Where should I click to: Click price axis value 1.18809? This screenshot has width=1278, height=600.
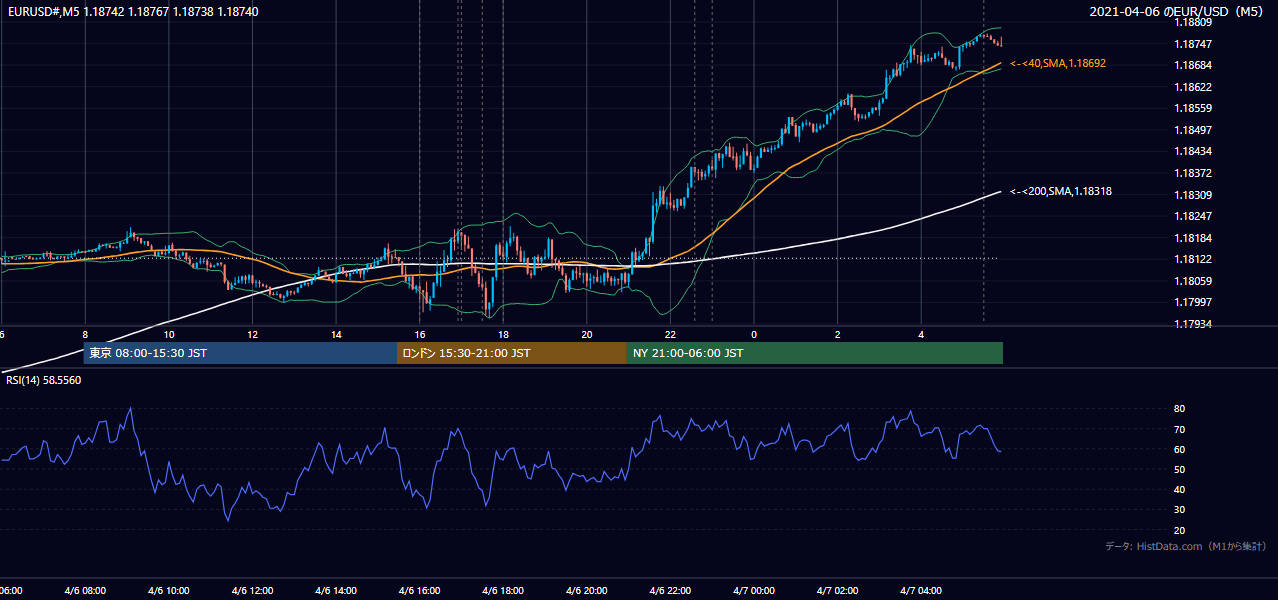(x=1192, y=22)
